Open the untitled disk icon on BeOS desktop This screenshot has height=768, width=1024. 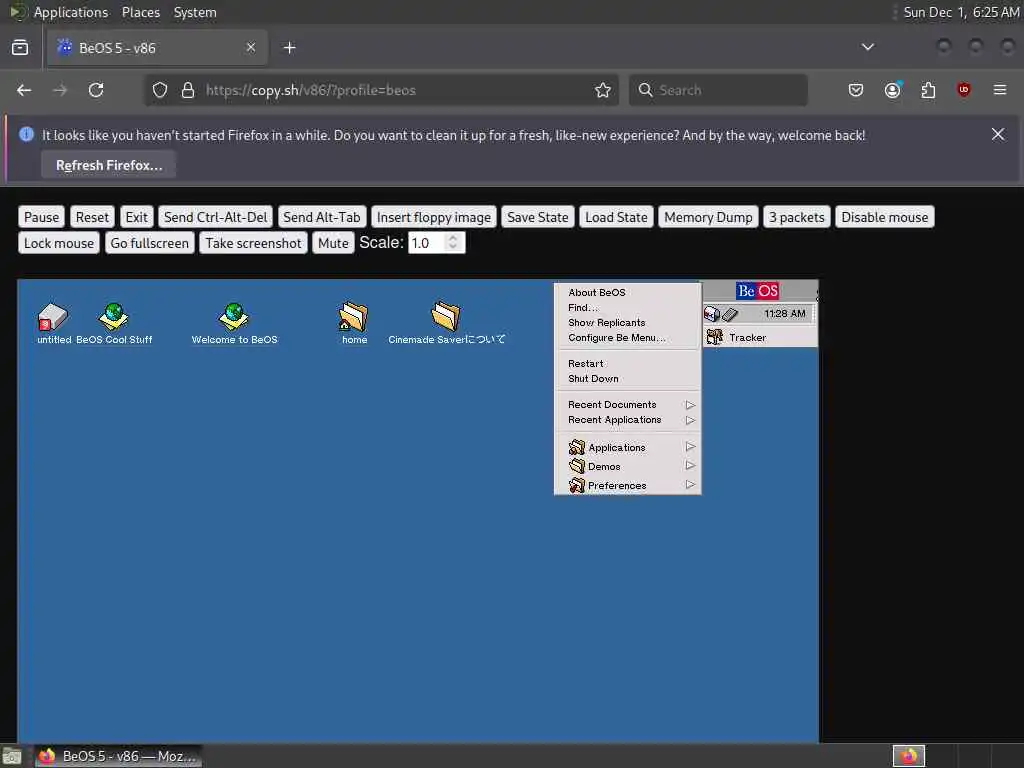point(53,317)
